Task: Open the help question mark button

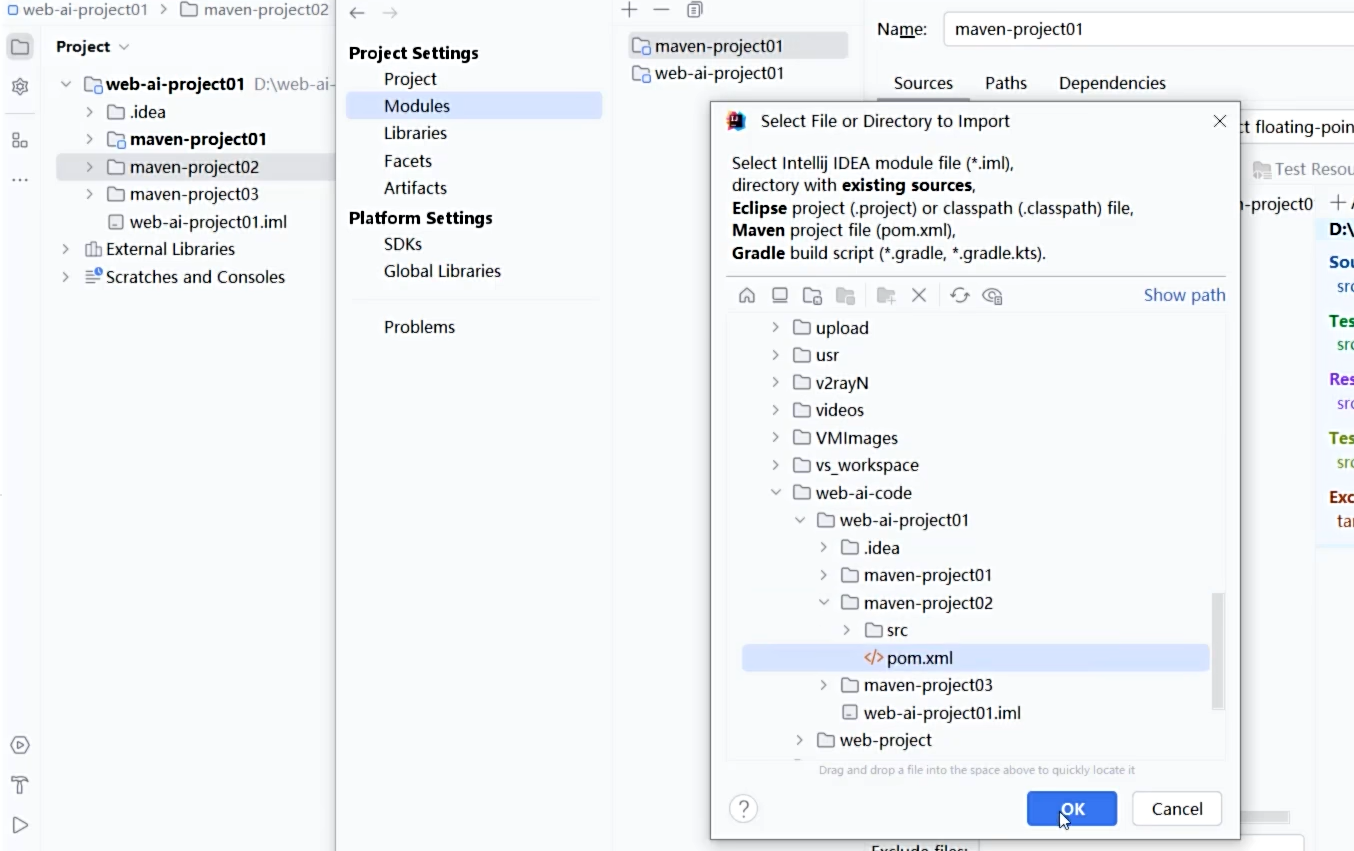Action: [743, 808]
